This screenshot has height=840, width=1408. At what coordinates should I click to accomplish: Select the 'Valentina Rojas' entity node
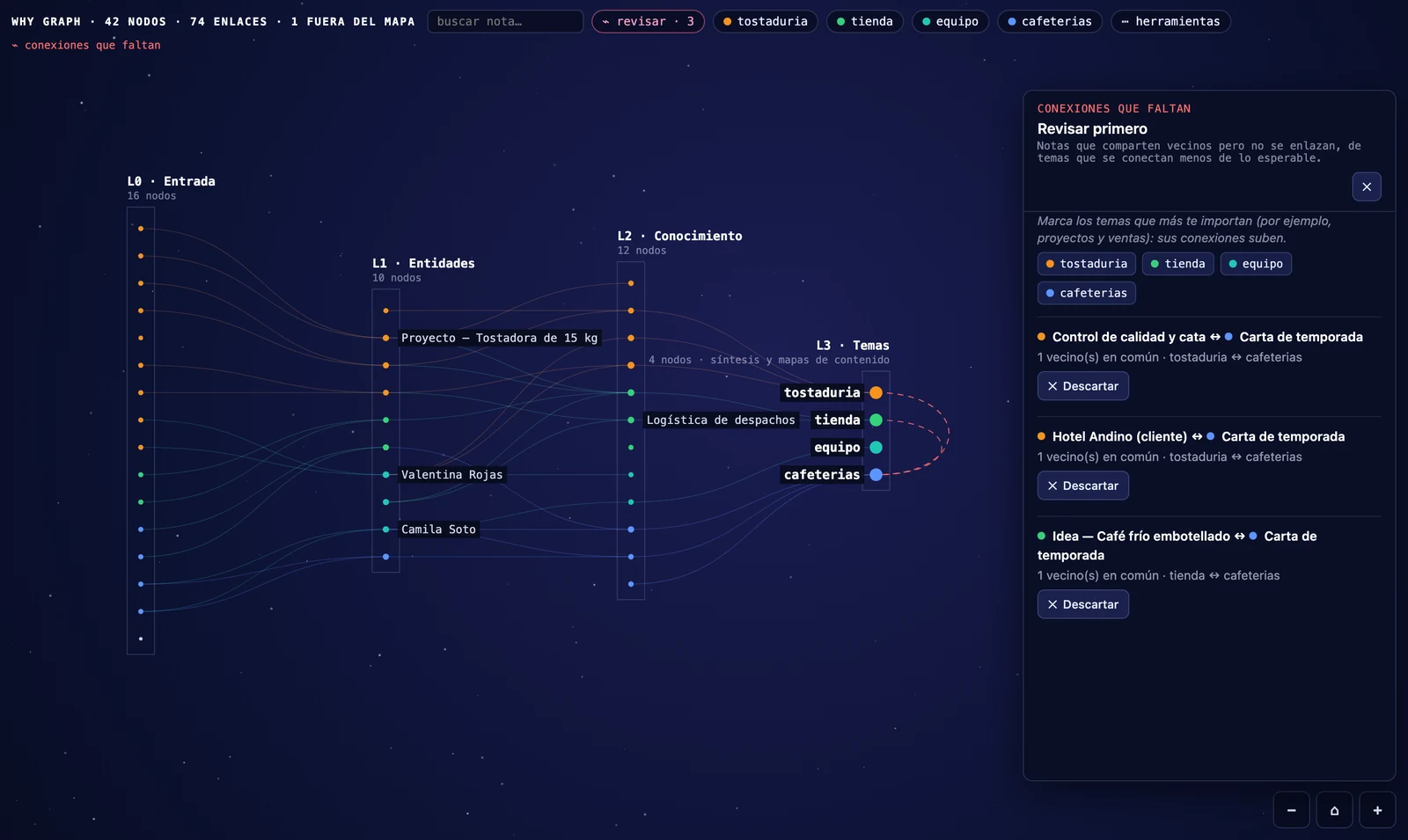point(385,475)
